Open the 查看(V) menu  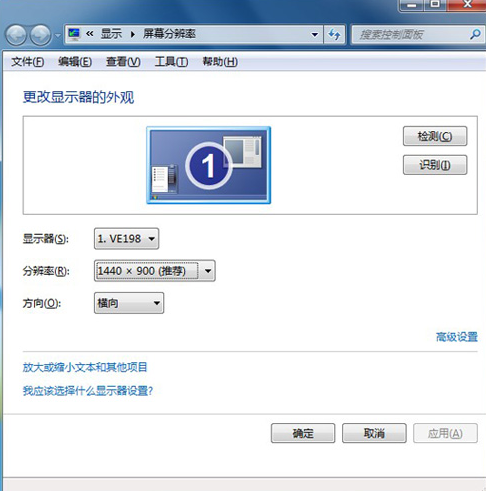coord(123,62)
